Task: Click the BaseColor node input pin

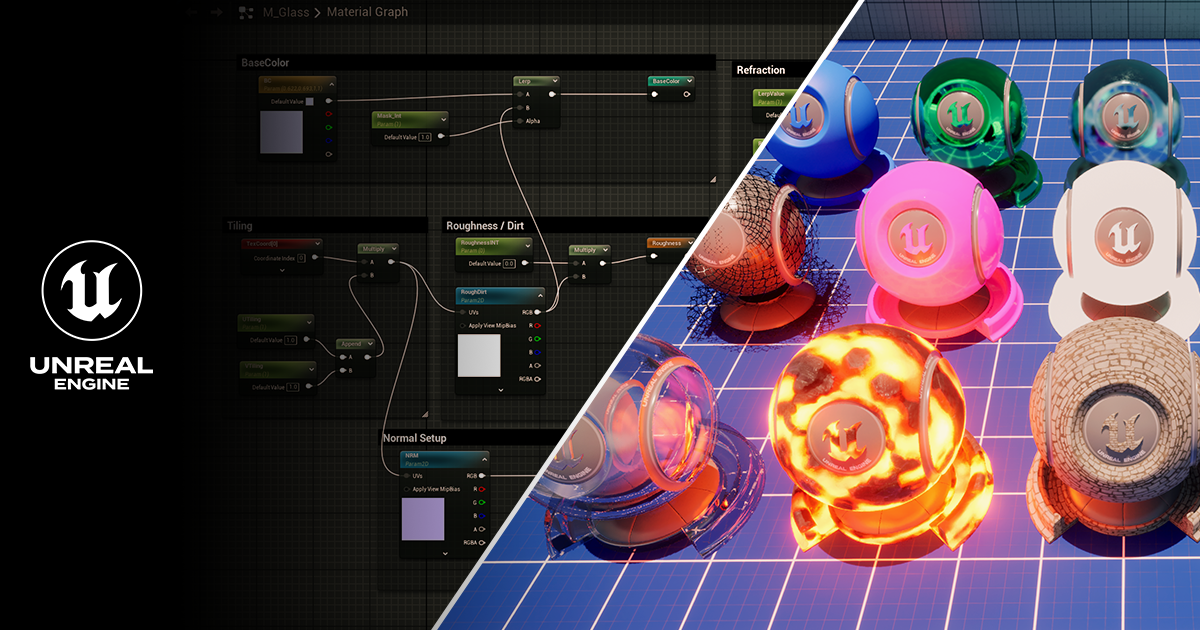Action: click(x=655, y=95)
